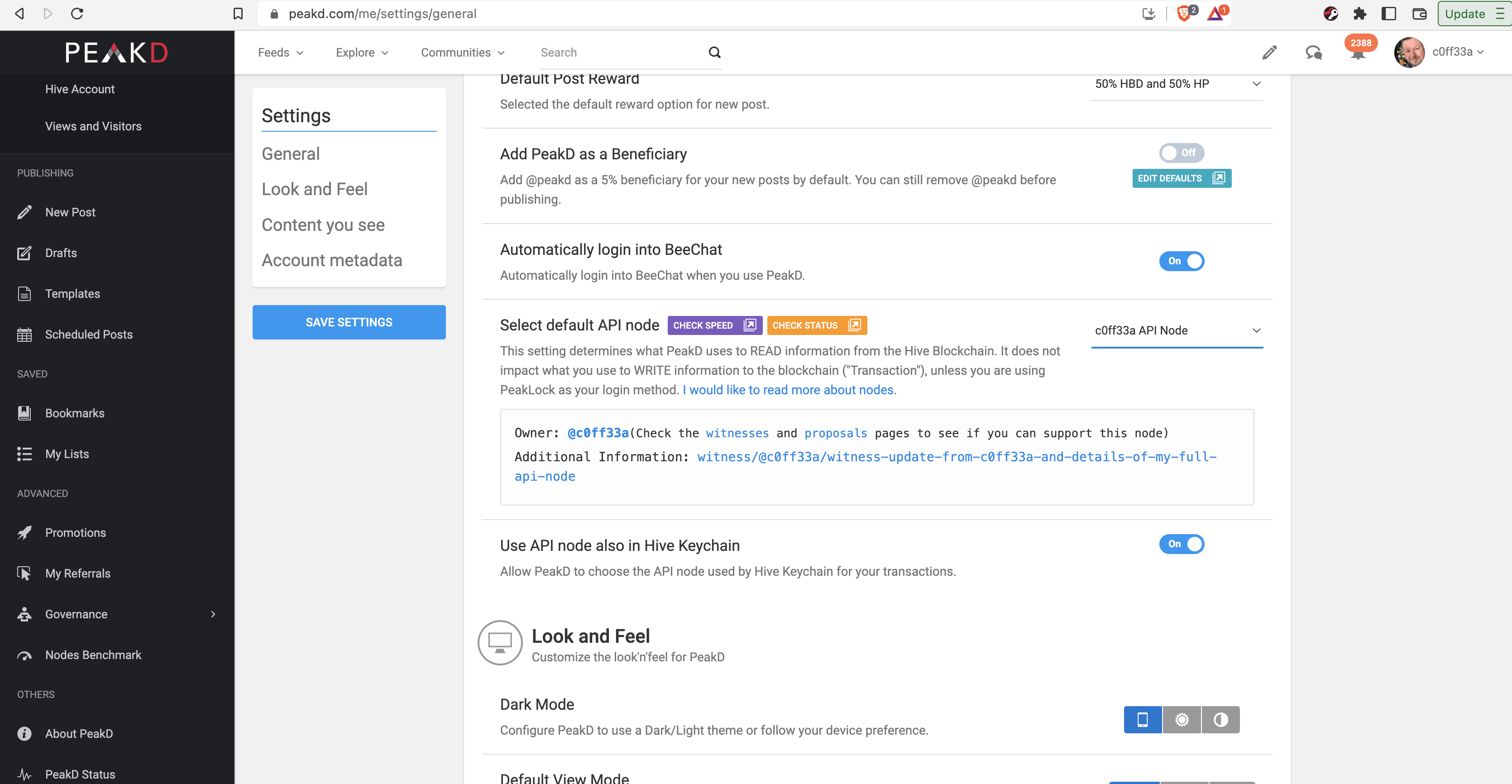Open the browser extensions puzzle icon
This screenshot has width=1512, height=784.
pyautogui.click(x=1359, y=14)
